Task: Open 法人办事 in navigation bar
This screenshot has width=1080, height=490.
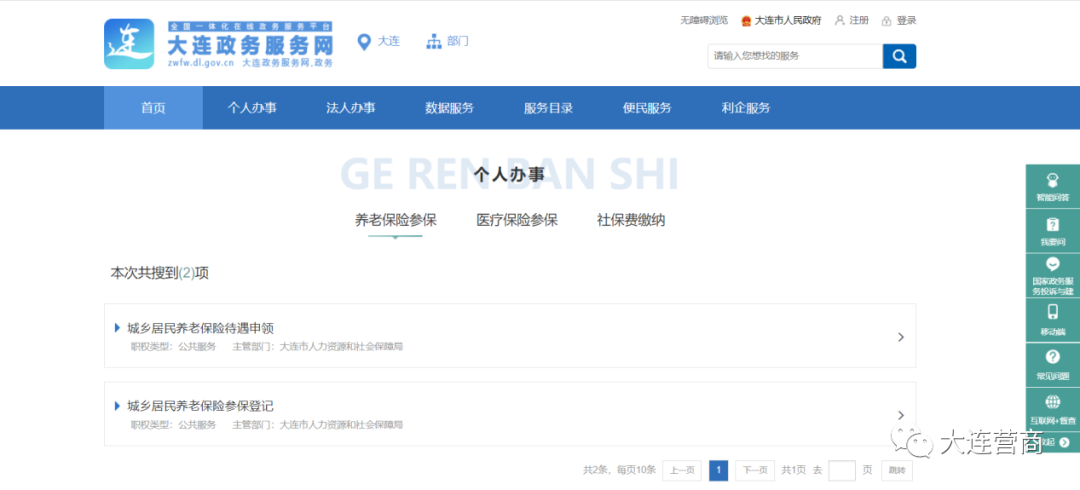Action: [x=350, y=108]
